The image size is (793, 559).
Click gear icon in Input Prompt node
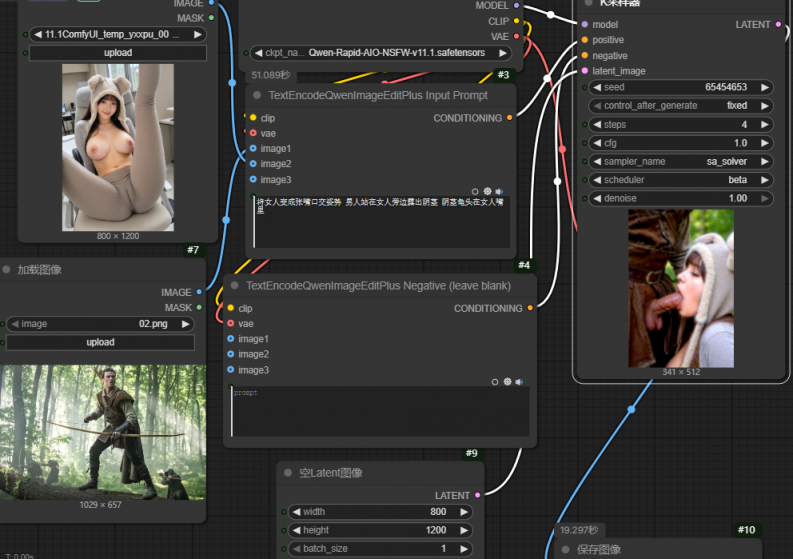pyautogui.click(x=487, y=191)
